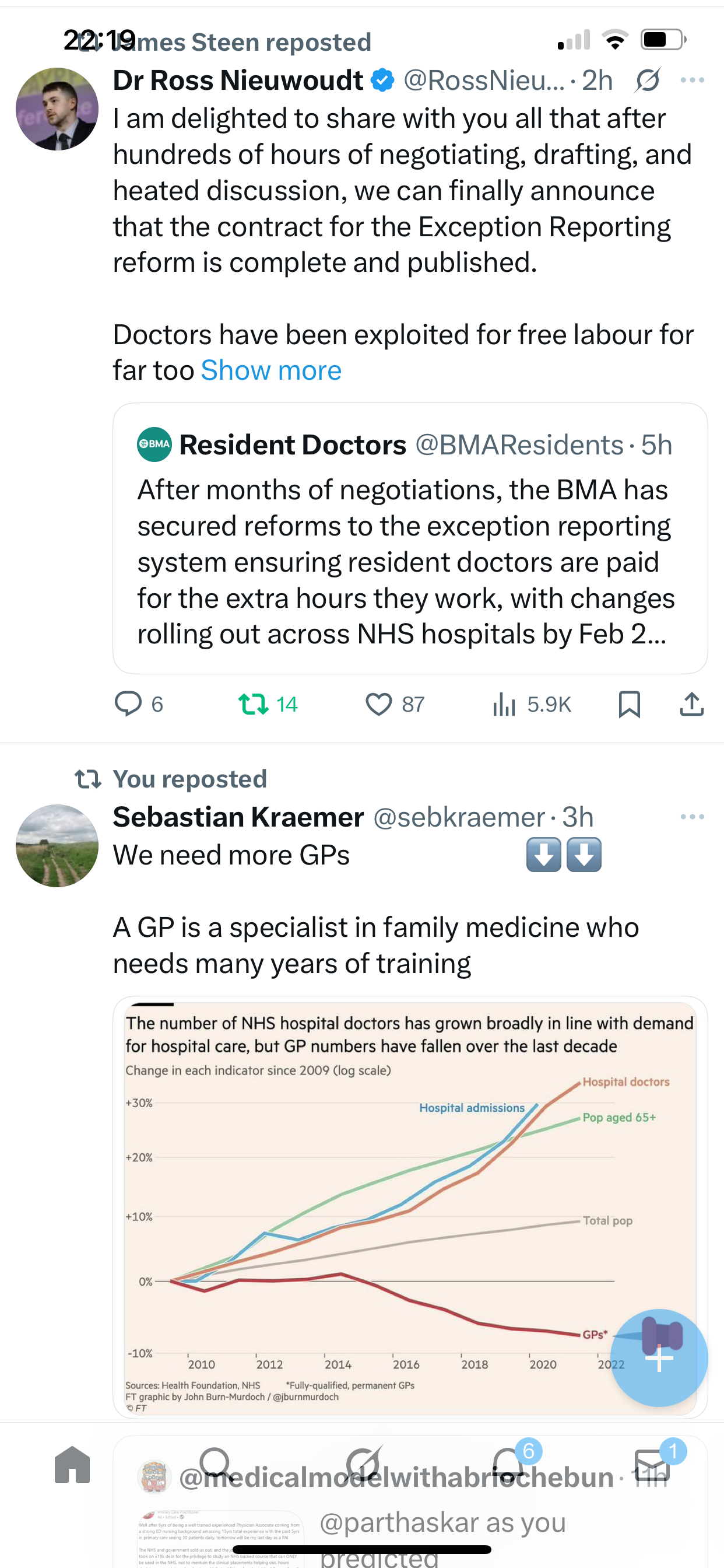Open the Grok tab in bottom bar
Image resolution: width=724 pixels, height=1568 pixels.
coord(363,1465)
